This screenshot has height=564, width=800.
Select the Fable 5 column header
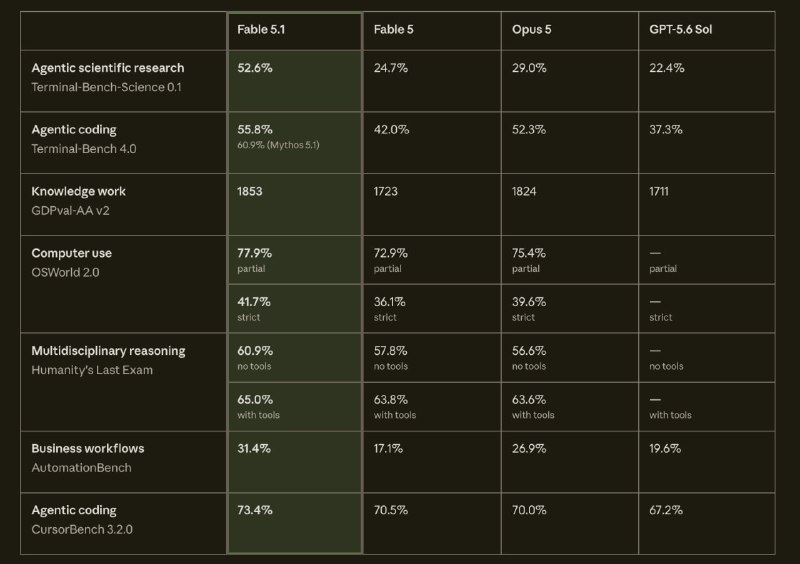[x=393, y=30]
